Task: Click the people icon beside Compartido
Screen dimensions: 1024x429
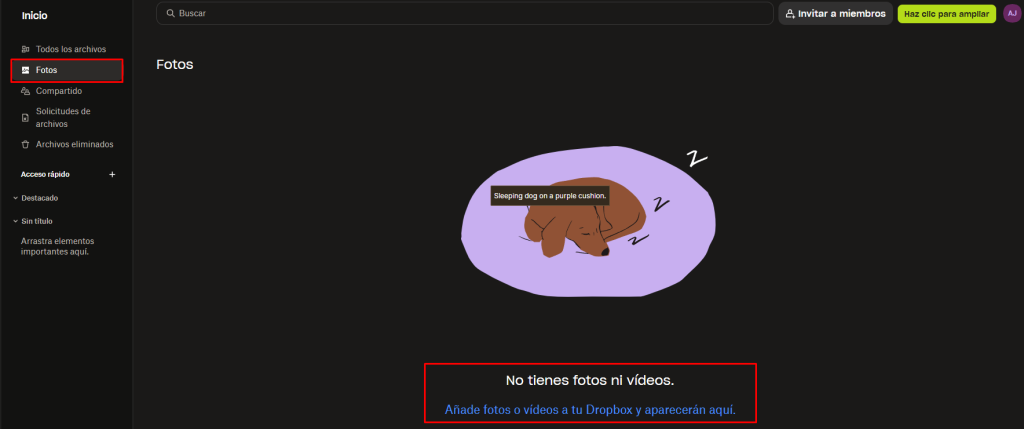Action: (25, 91)
